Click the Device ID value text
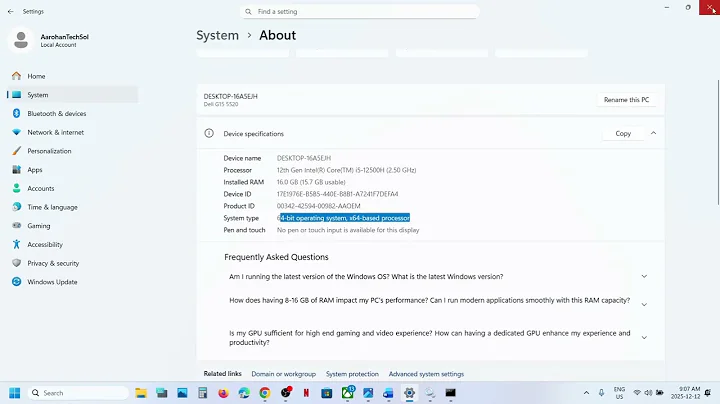Viewport: 720px width, 404px height. (338, 194)
